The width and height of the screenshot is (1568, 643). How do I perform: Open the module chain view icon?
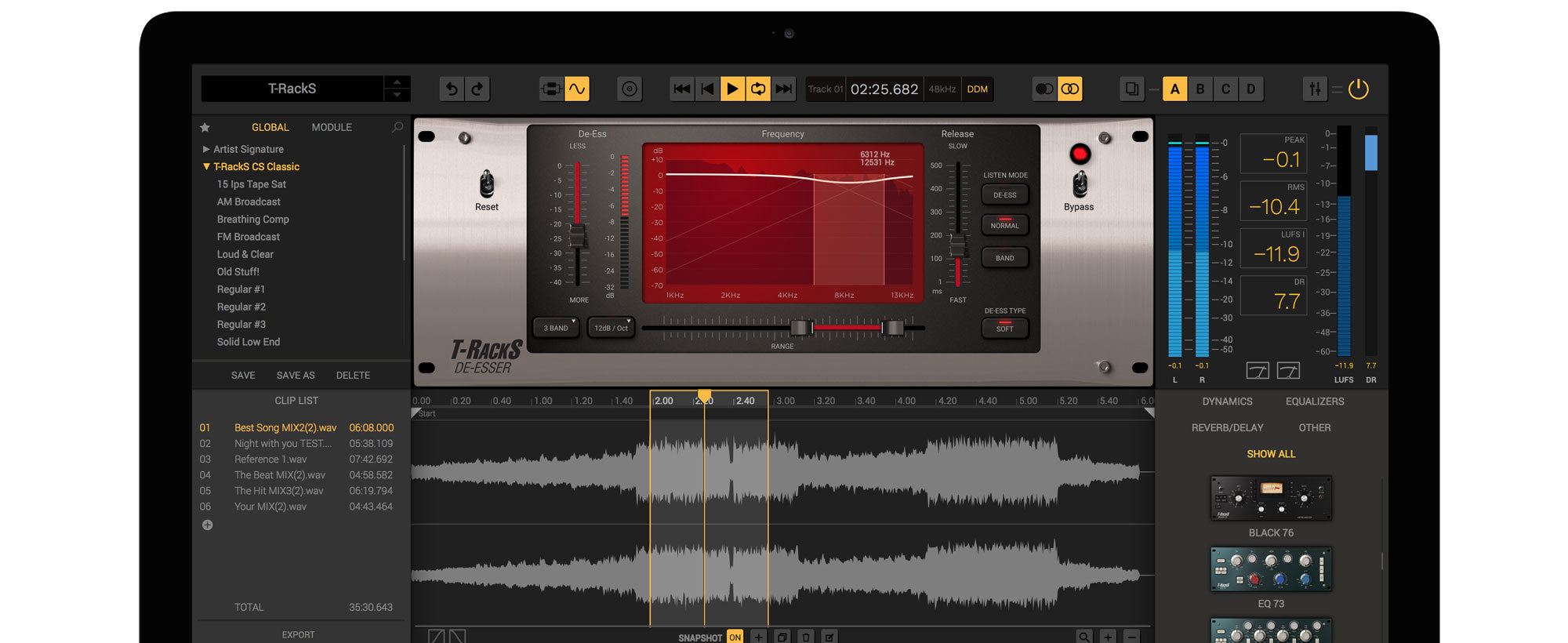click(x=552, y=89)
